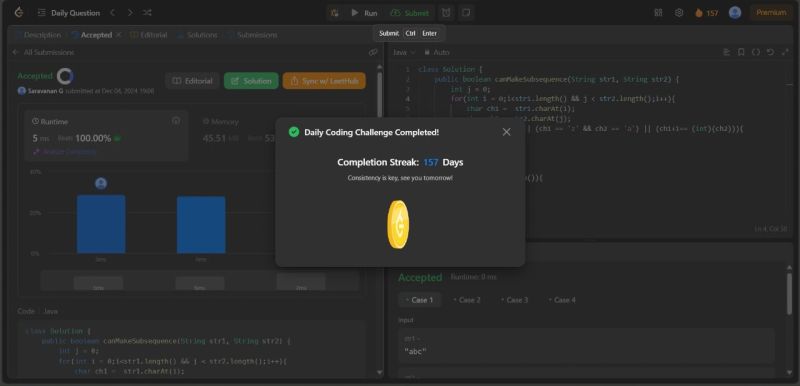The image size is (800, 386).
Task: Click the Accepted text in test result panel
Action: (x=420, y=277)
